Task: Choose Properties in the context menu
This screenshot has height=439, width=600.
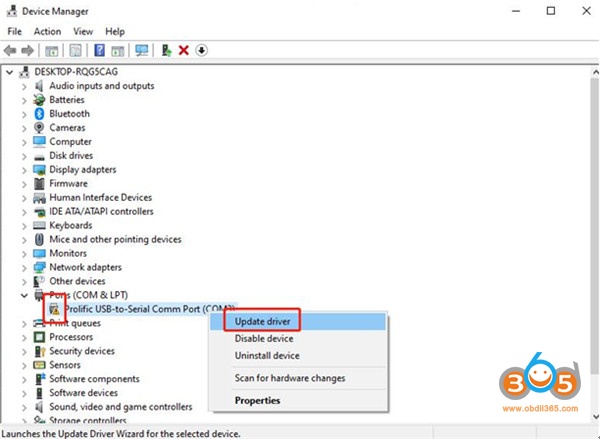Action: point(258,401)
